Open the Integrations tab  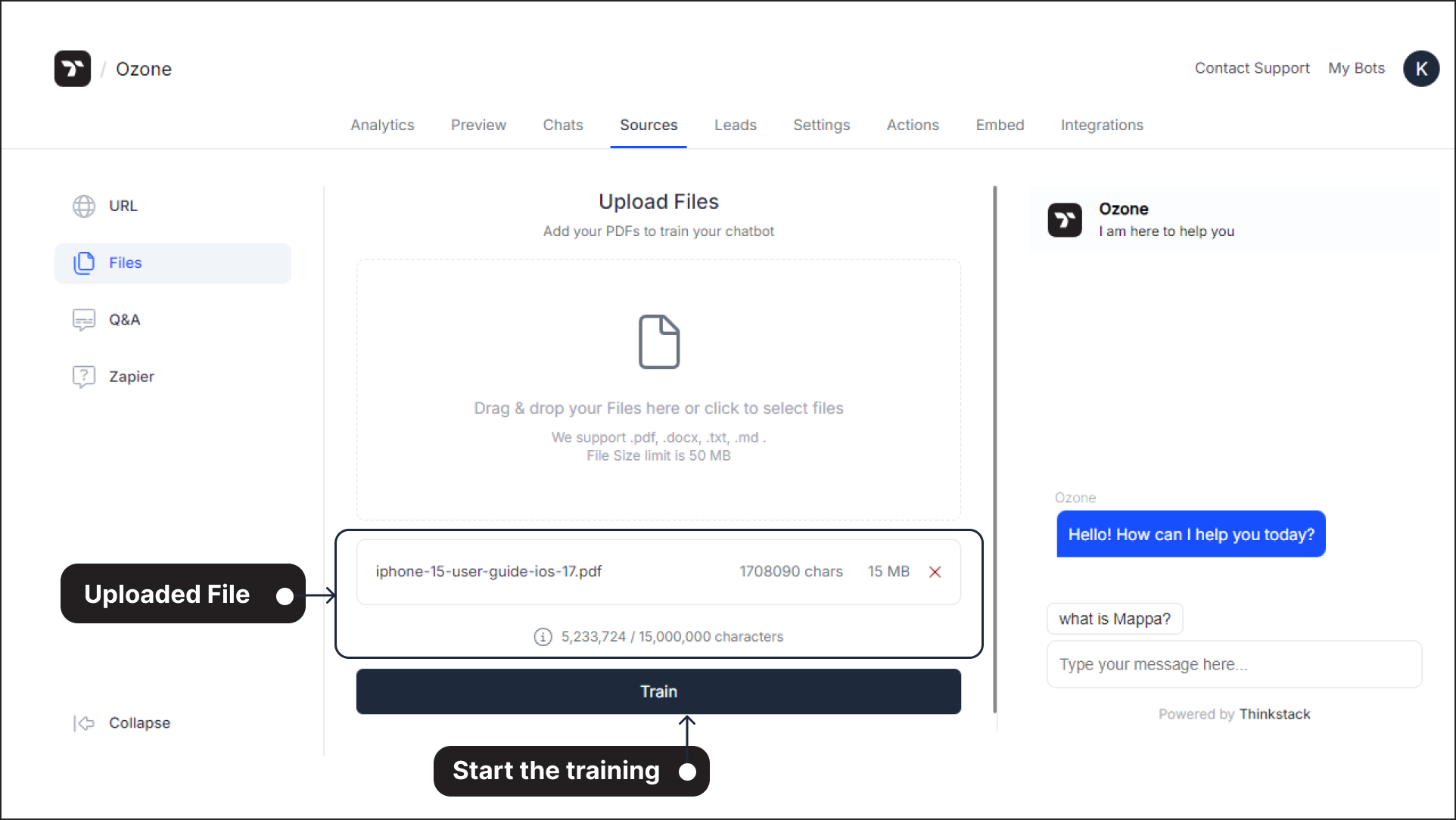[x=1102, y=125]
